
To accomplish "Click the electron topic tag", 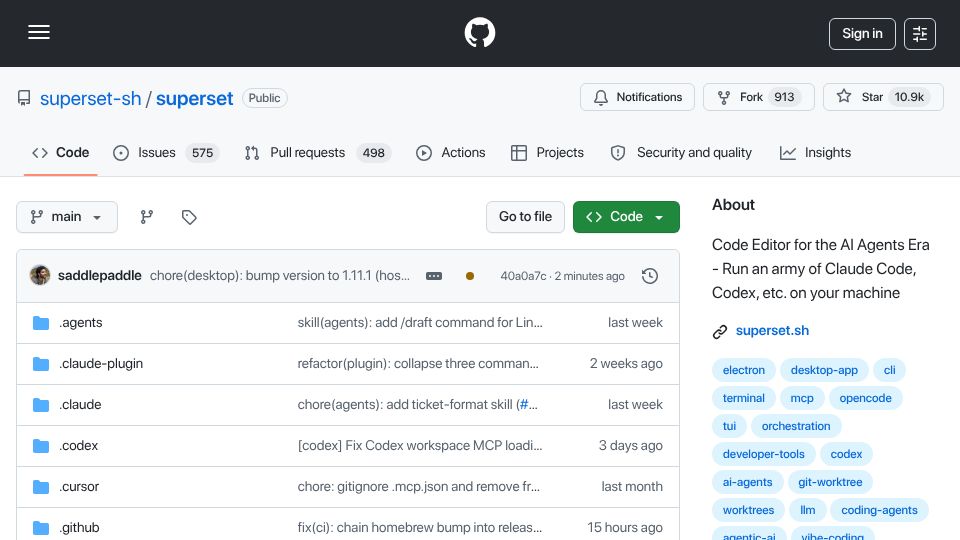I will click(x=743, y=370).
